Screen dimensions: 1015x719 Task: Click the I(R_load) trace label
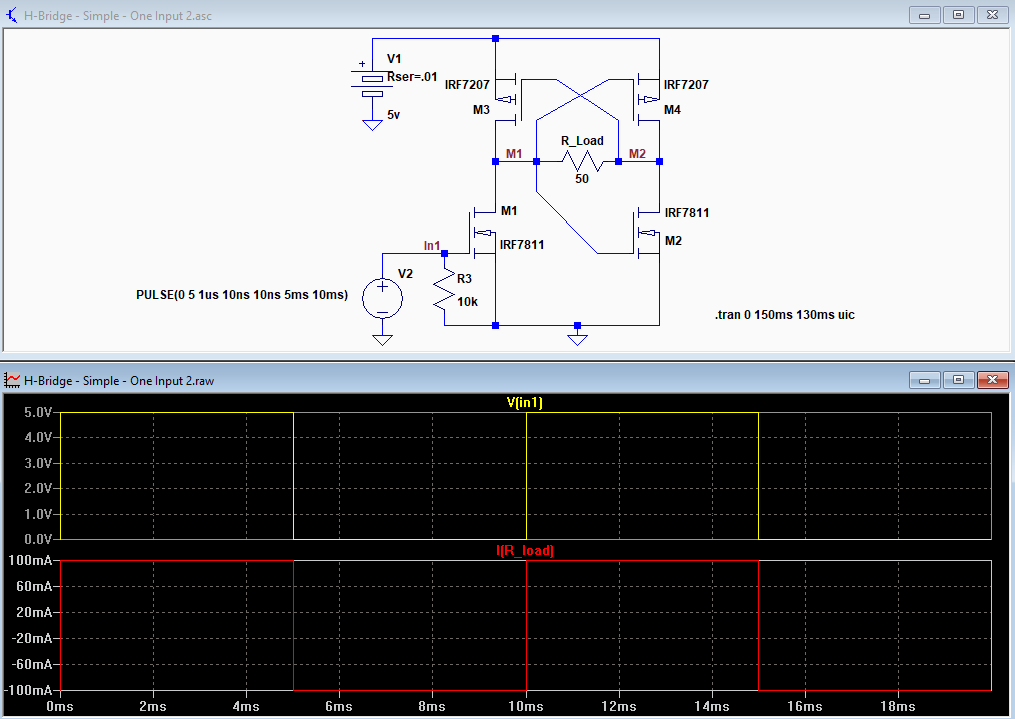[x=525, y=551]
